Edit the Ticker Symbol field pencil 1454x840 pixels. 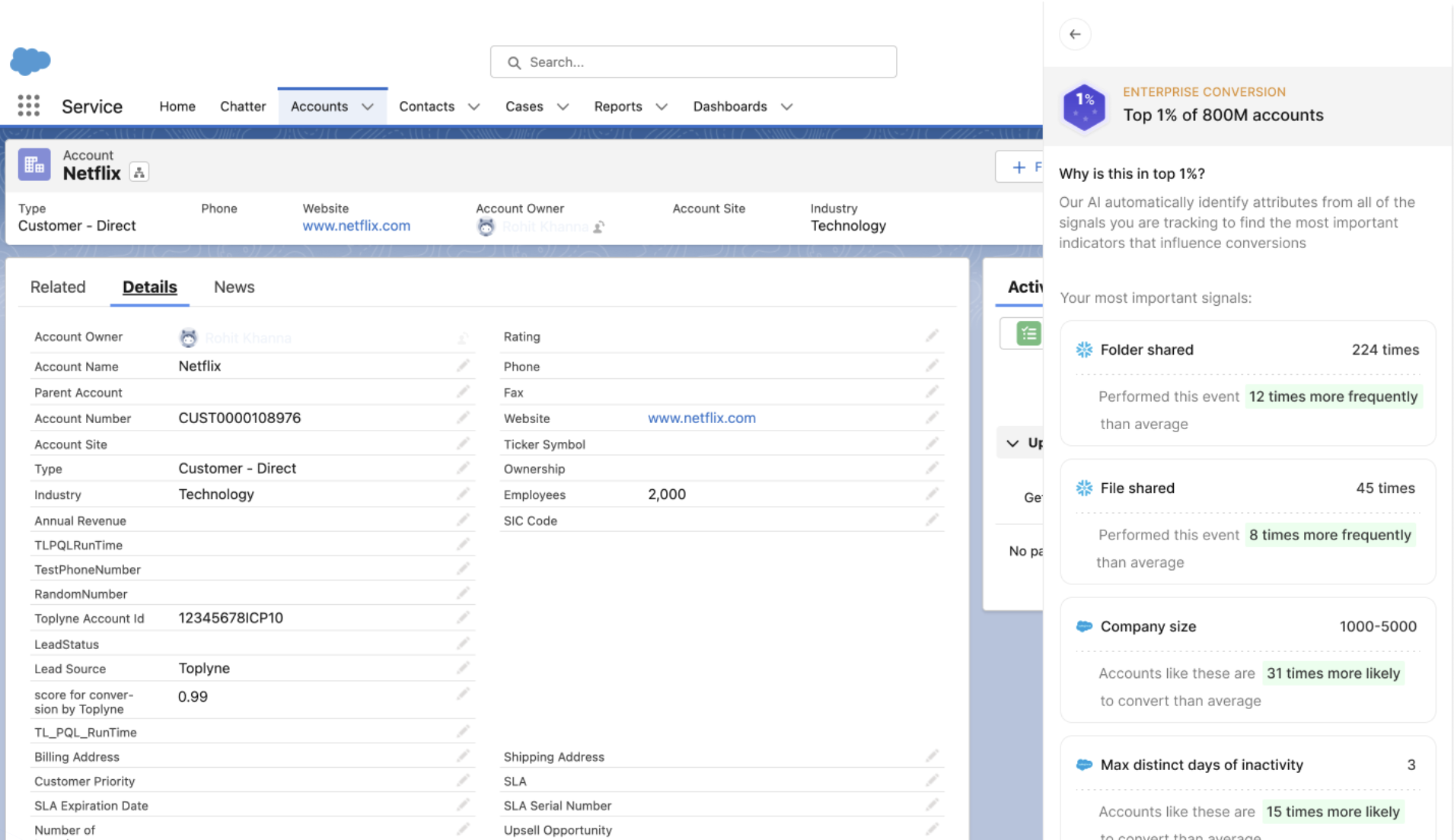coord(932,444)
